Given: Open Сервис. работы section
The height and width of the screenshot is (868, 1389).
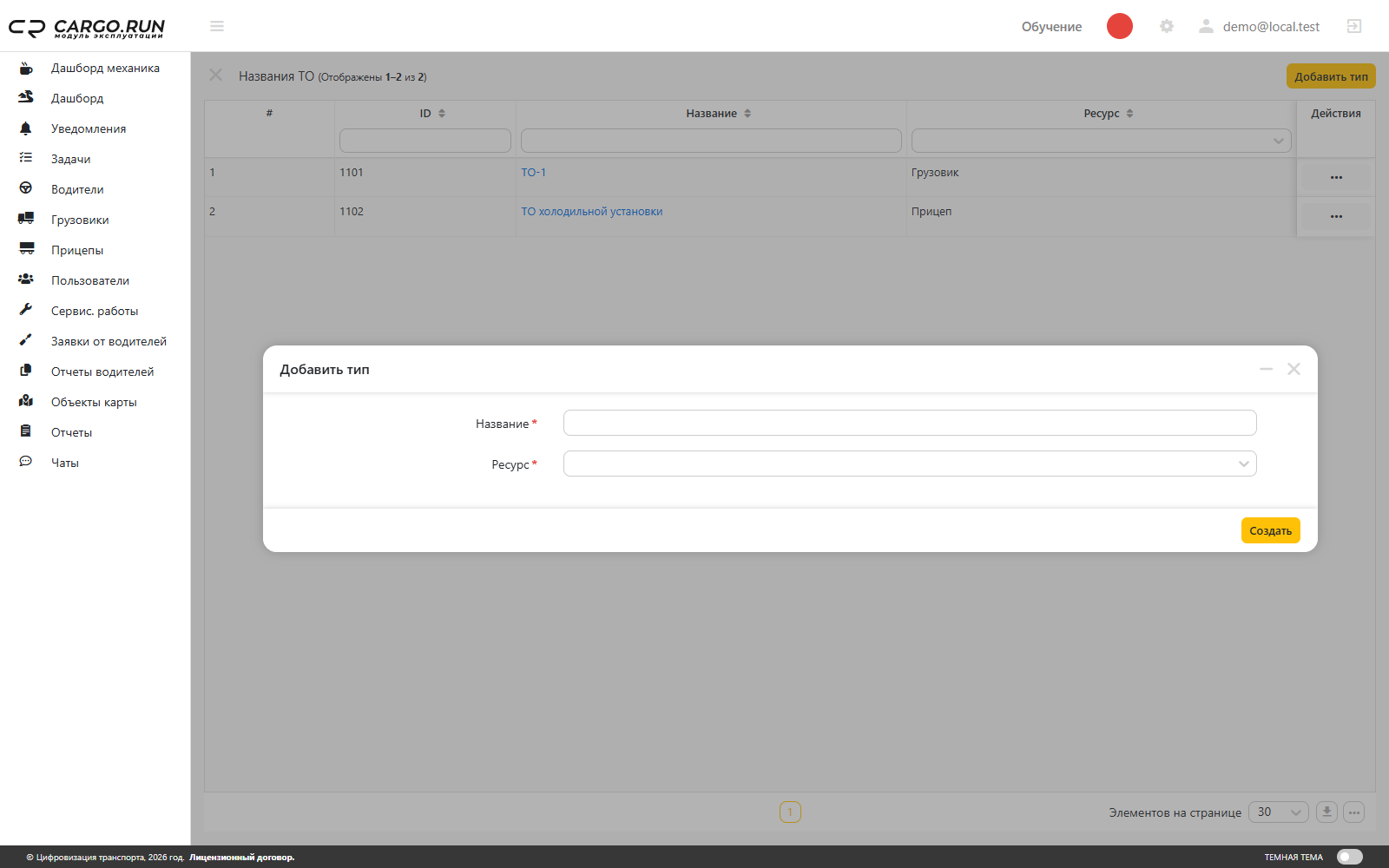Looking at the screenshot, I should (95, 311).
